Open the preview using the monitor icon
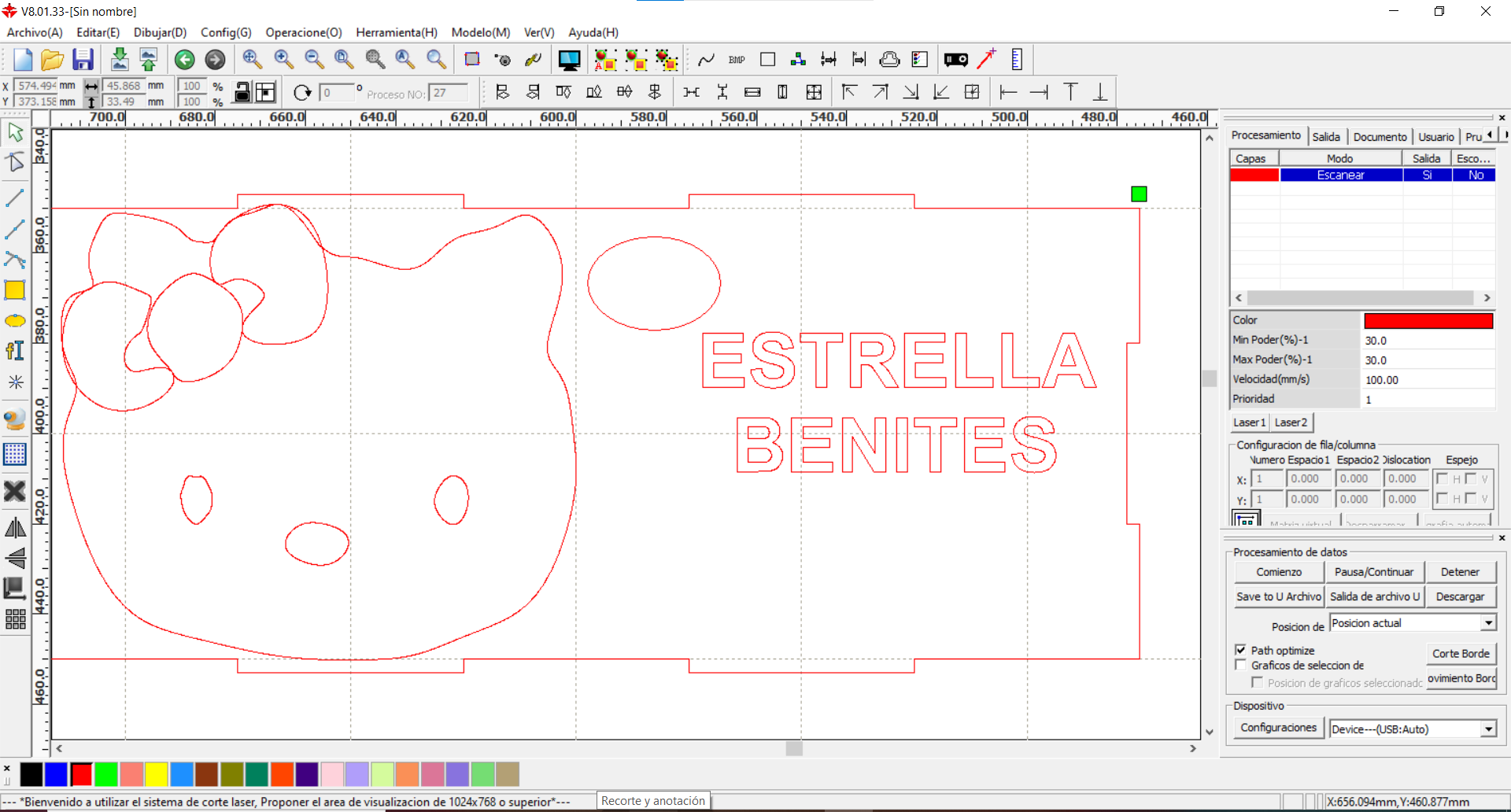This screenshot has height=812, width=1511. point(569,60)
